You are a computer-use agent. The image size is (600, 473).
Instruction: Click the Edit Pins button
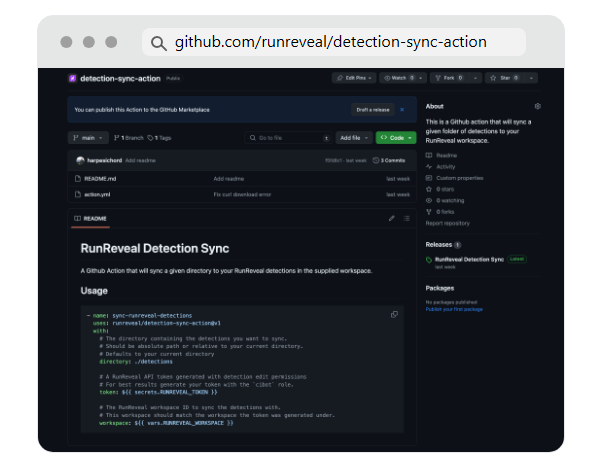pyautogui.click(x=354, y=78)
